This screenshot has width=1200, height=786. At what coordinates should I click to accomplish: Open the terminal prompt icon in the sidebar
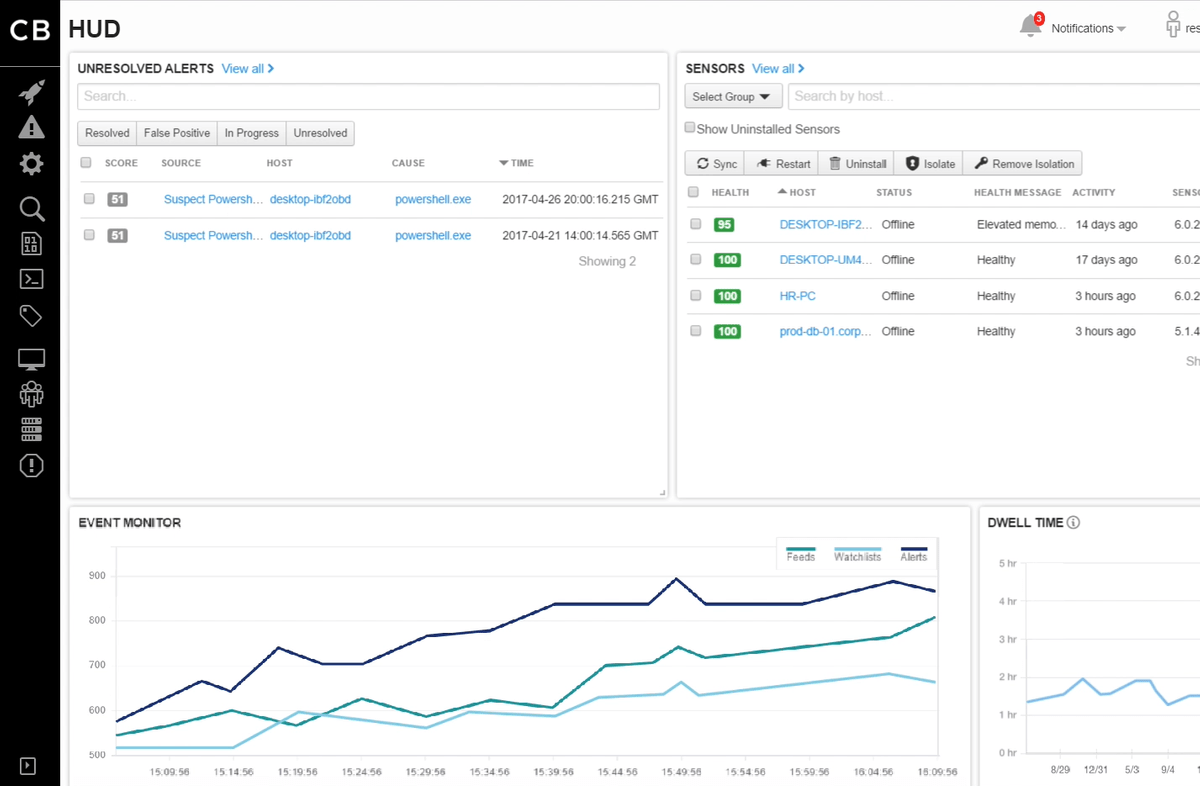point(32,279)
